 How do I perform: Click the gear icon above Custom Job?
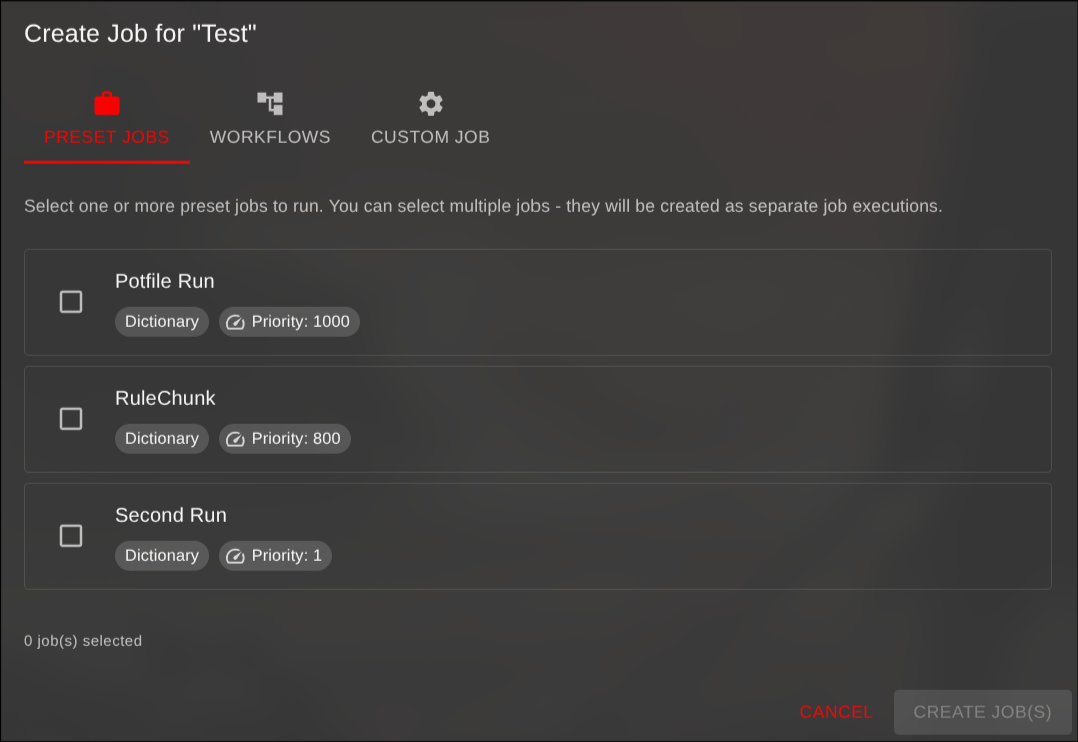tap(430, 102)
